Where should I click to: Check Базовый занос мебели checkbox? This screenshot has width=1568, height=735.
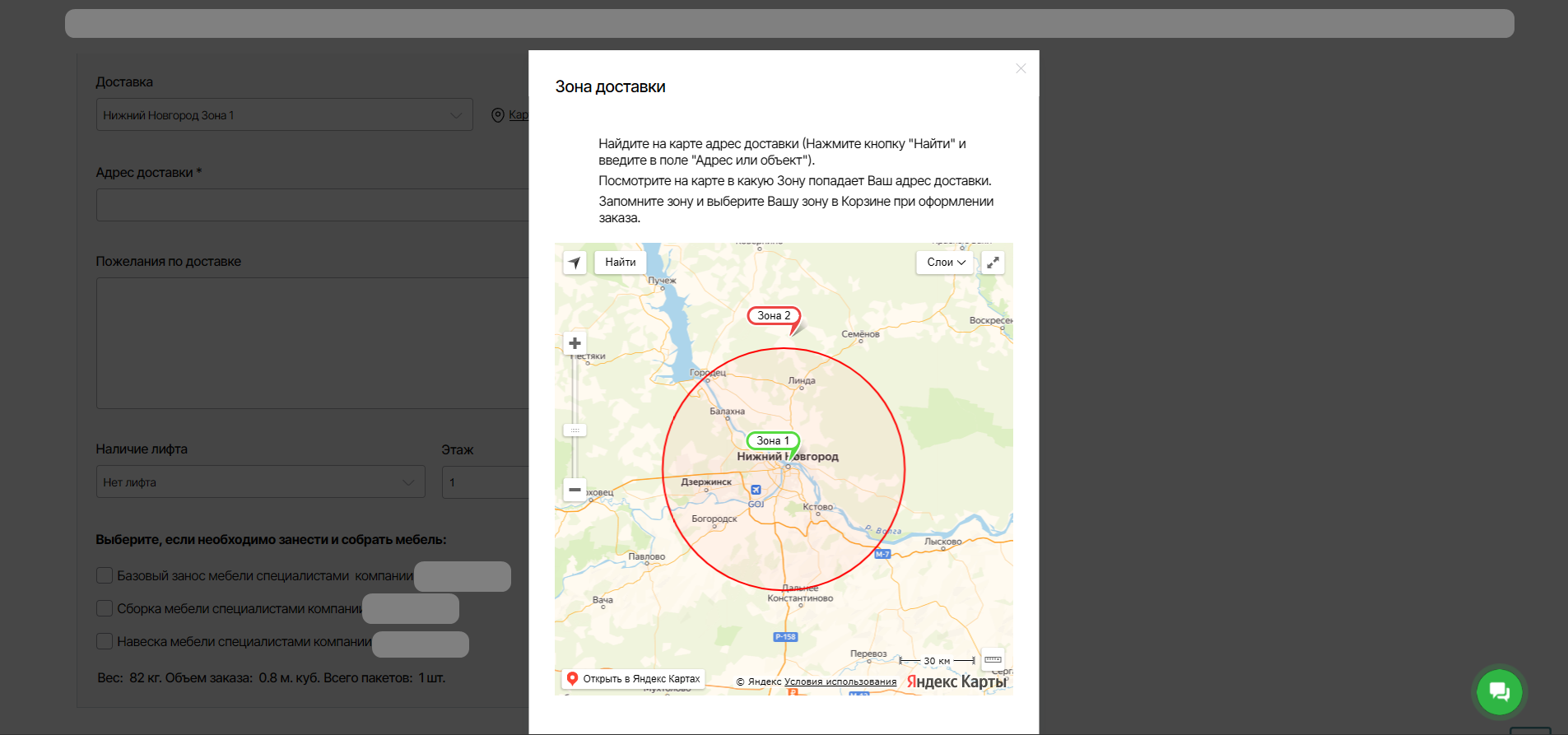click(105, 575)
